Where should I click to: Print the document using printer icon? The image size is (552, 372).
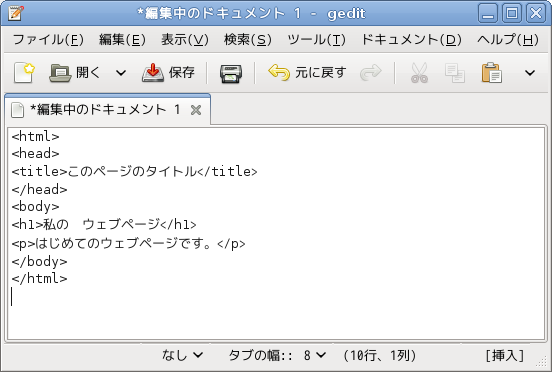point(231,73)
